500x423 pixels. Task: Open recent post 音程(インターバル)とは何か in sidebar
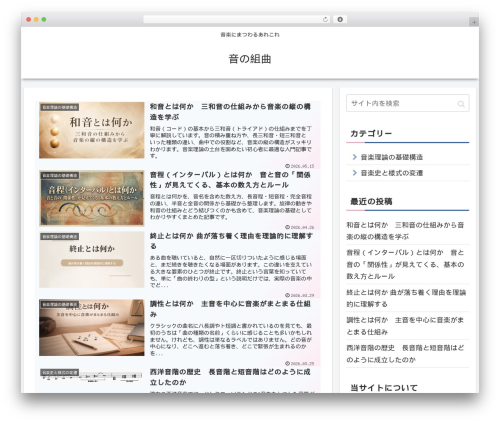405,264
